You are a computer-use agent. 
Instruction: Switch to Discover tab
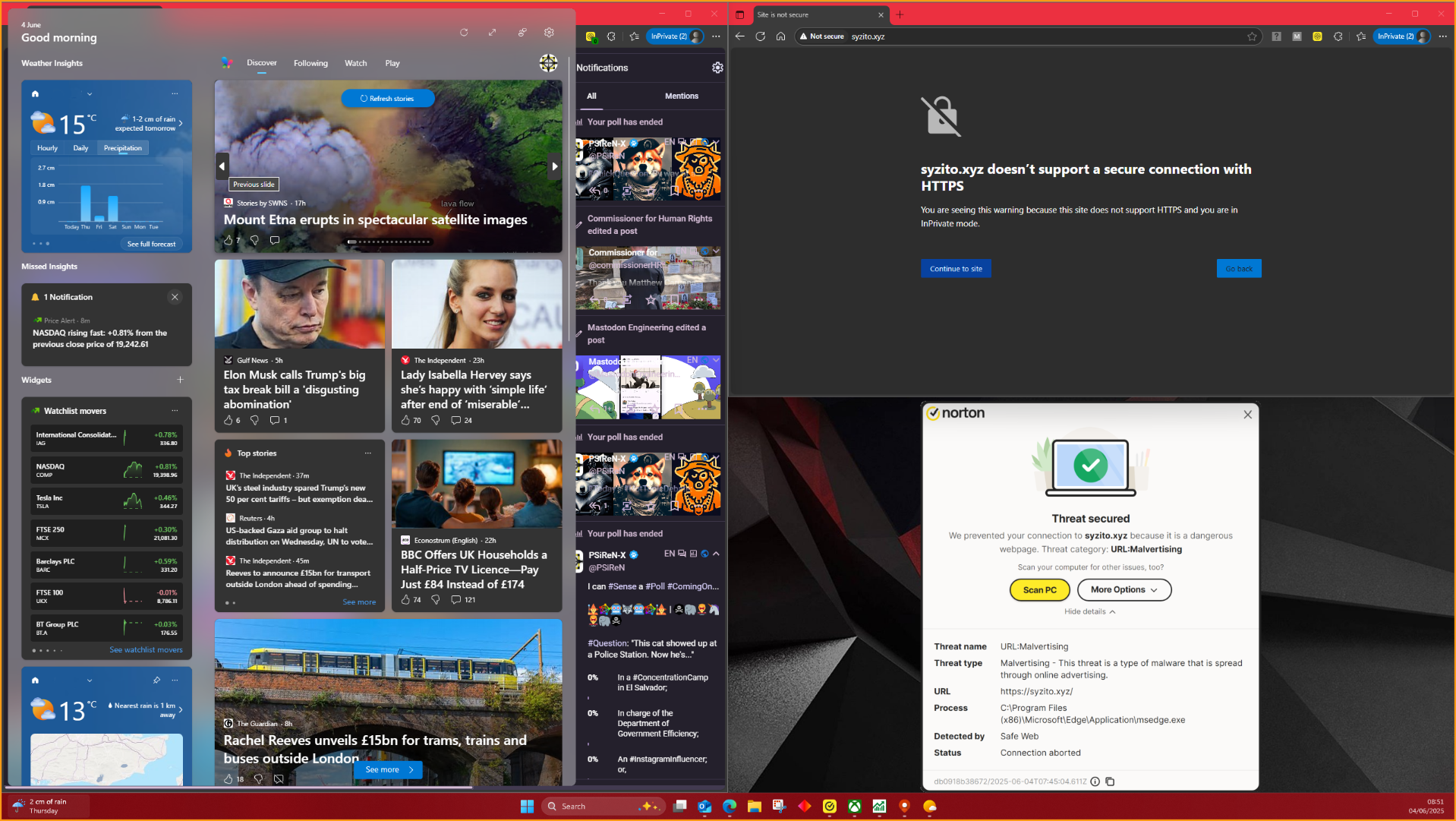pyautogui.click(x=262, y=63)
